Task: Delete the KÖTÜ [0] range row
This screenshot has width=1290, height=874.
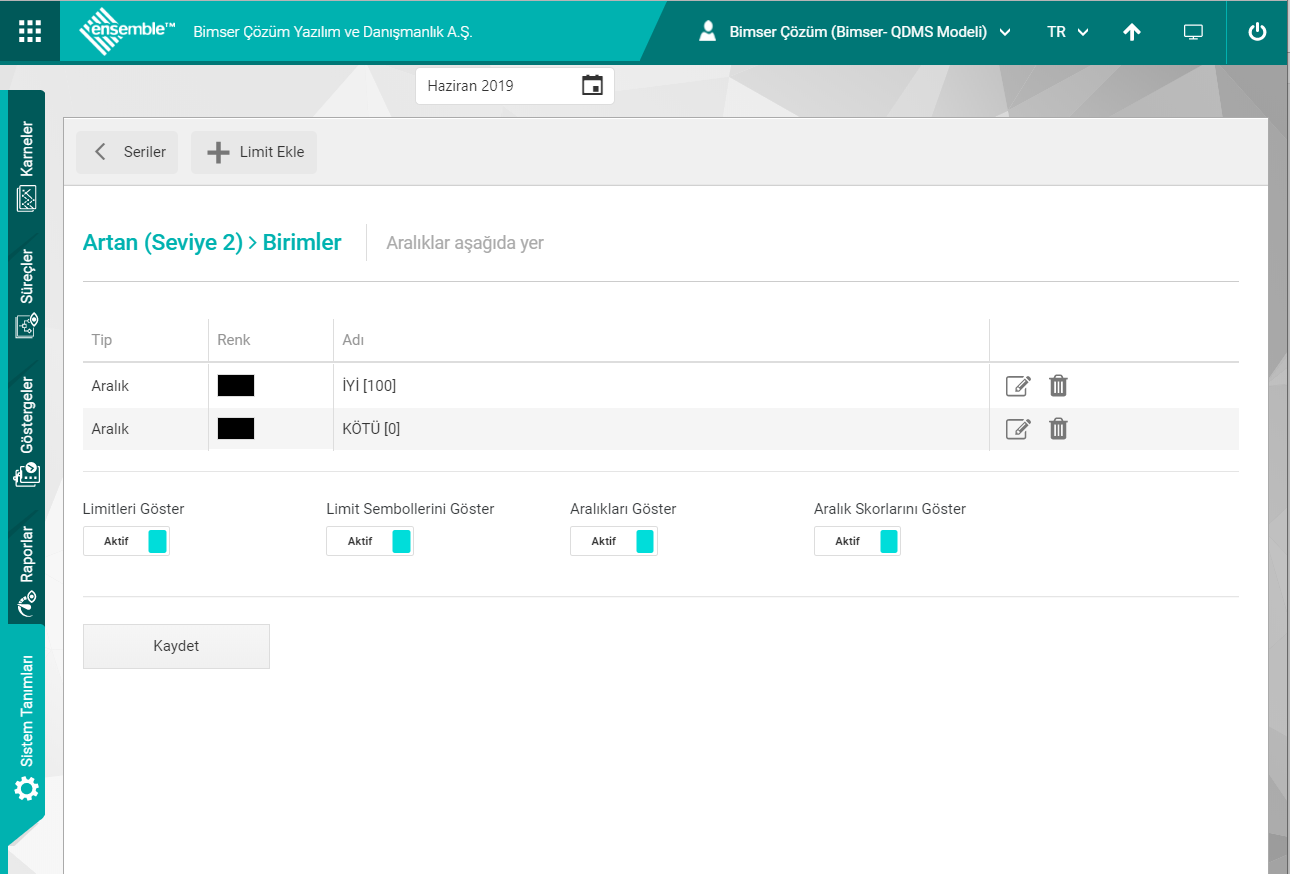Action: pyautogui.click(x=1058, y=429)
